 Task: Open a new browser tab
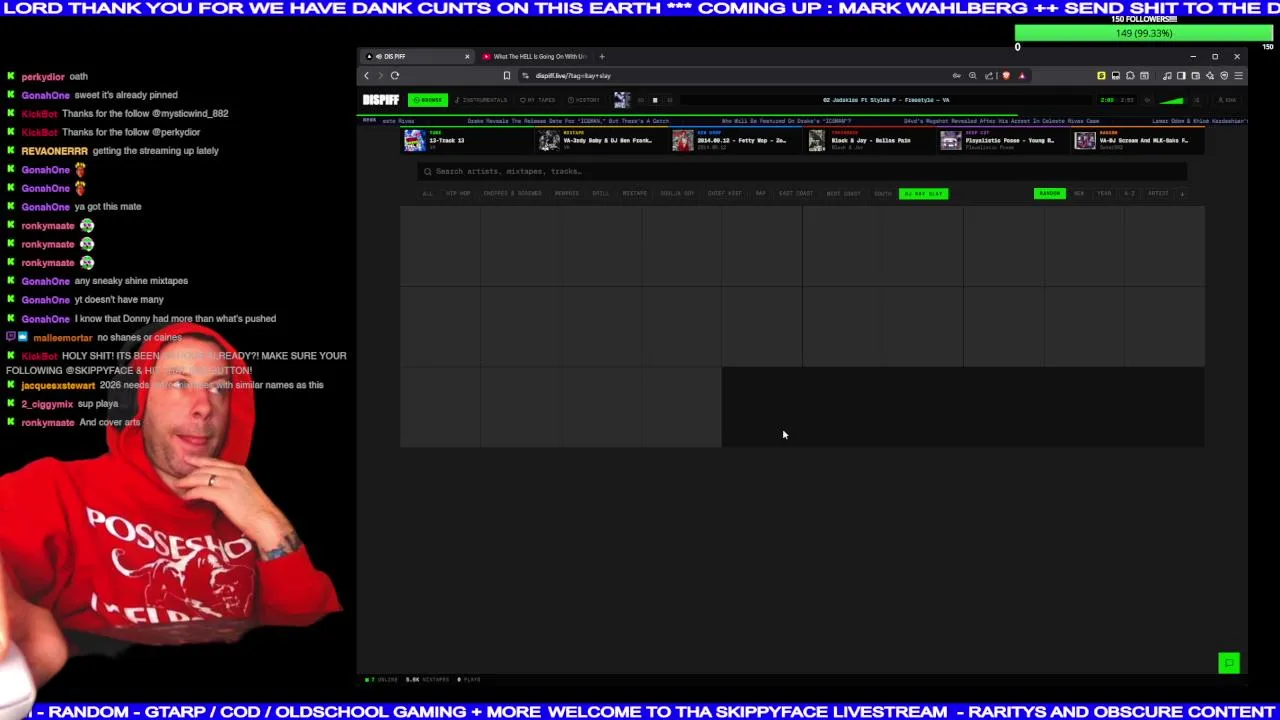pyautogui.click(x=602, y=56)
